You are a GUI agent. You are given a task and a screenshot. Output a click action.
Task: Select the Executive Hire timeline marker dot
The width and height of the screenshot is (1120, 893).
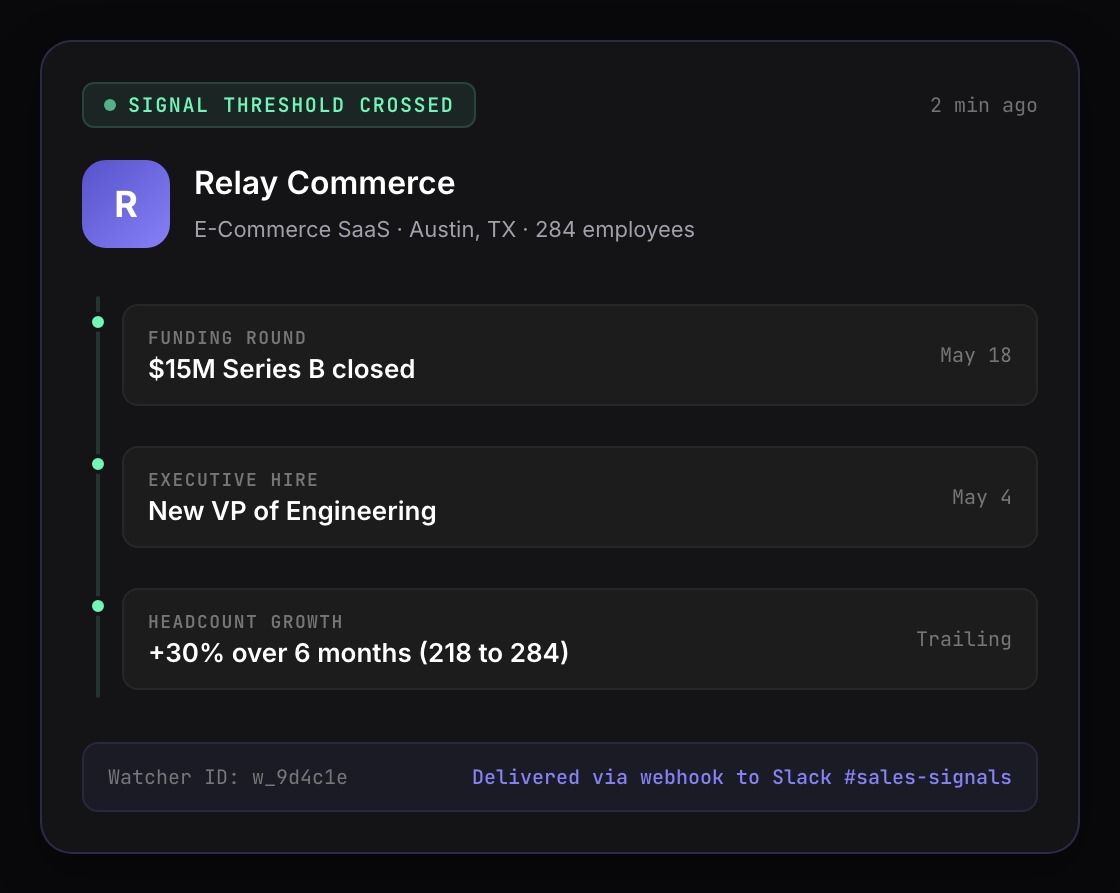coord(99,464)
